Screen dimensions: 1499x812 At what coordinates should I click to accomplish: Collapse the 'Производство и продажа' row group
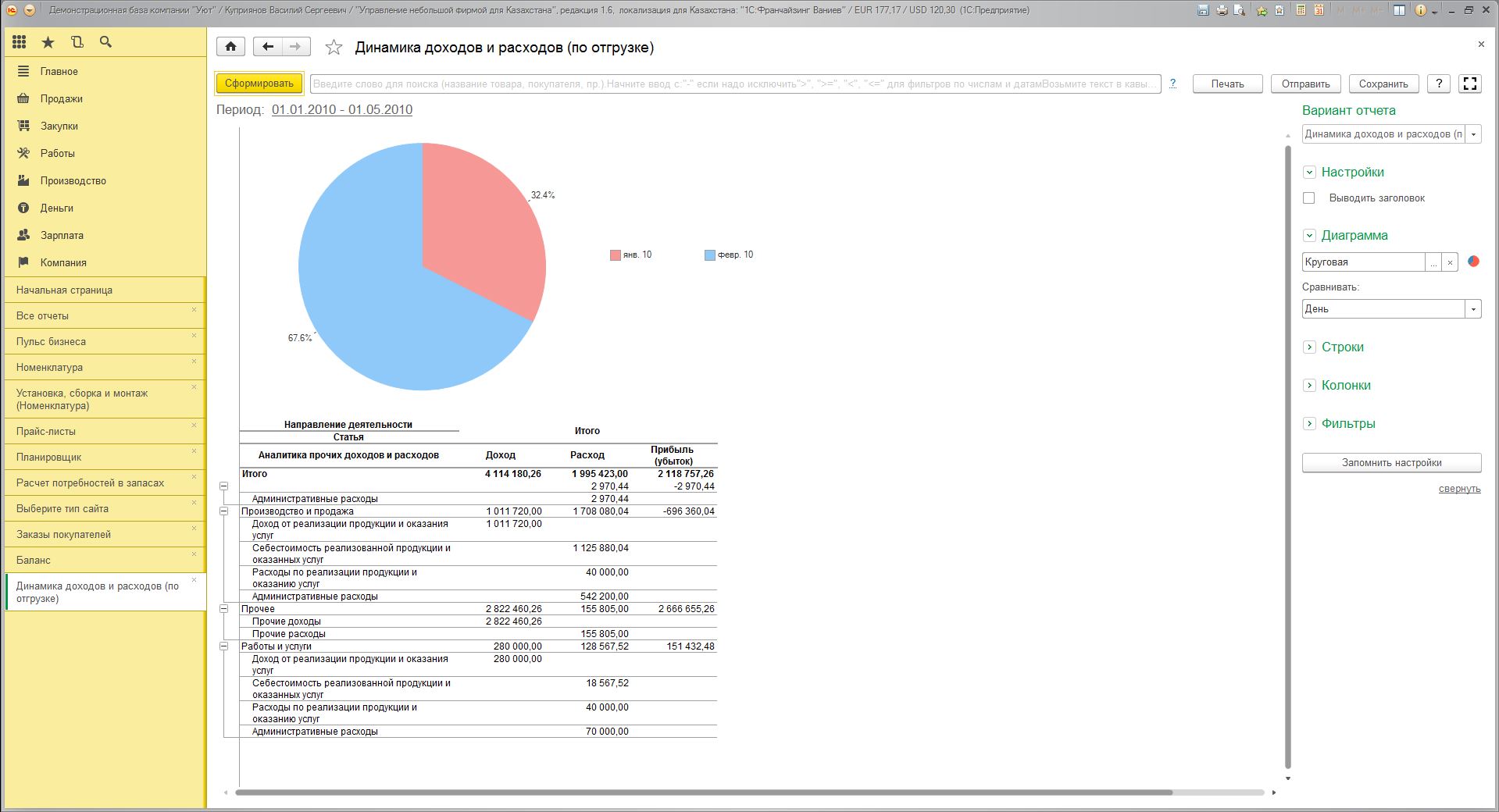pyautogui.click(x=224, y=511)
